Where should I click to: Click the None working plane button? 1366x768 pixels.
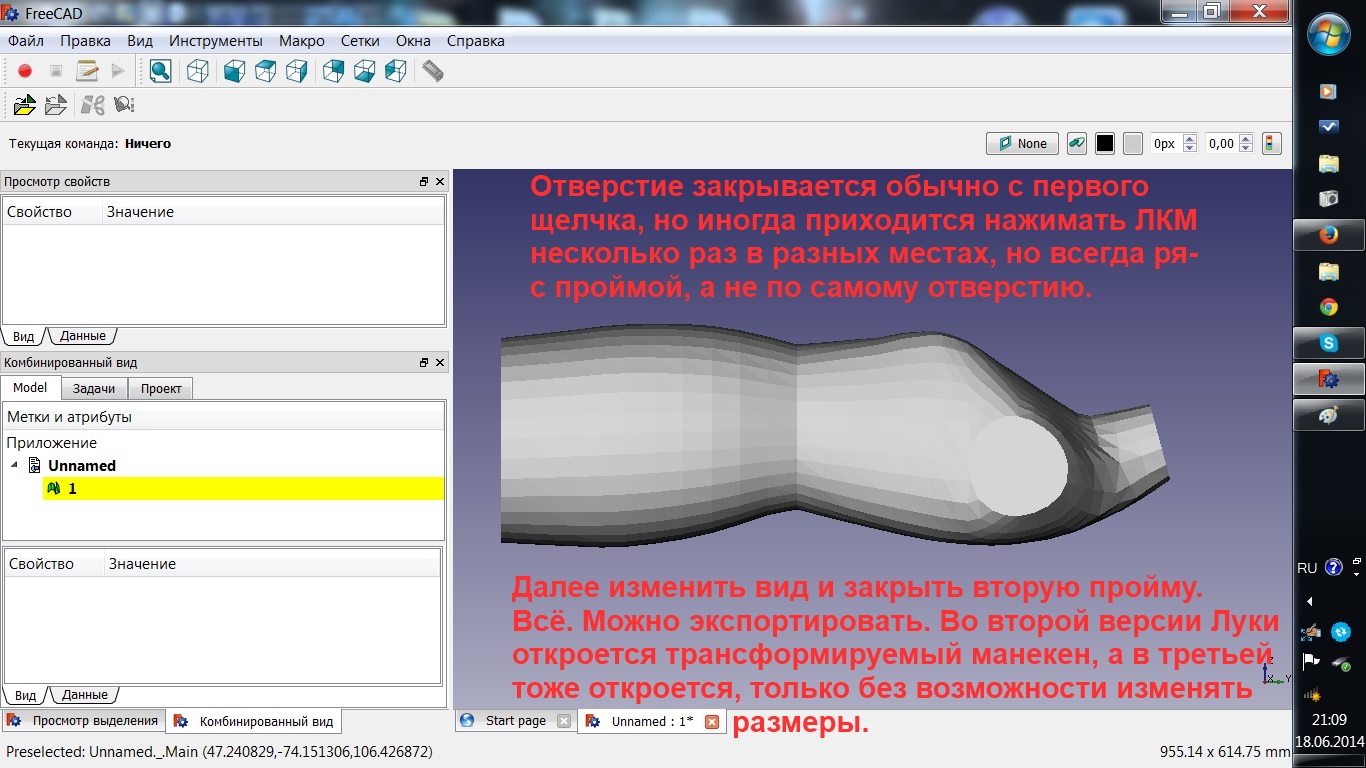coord(1022,143)
